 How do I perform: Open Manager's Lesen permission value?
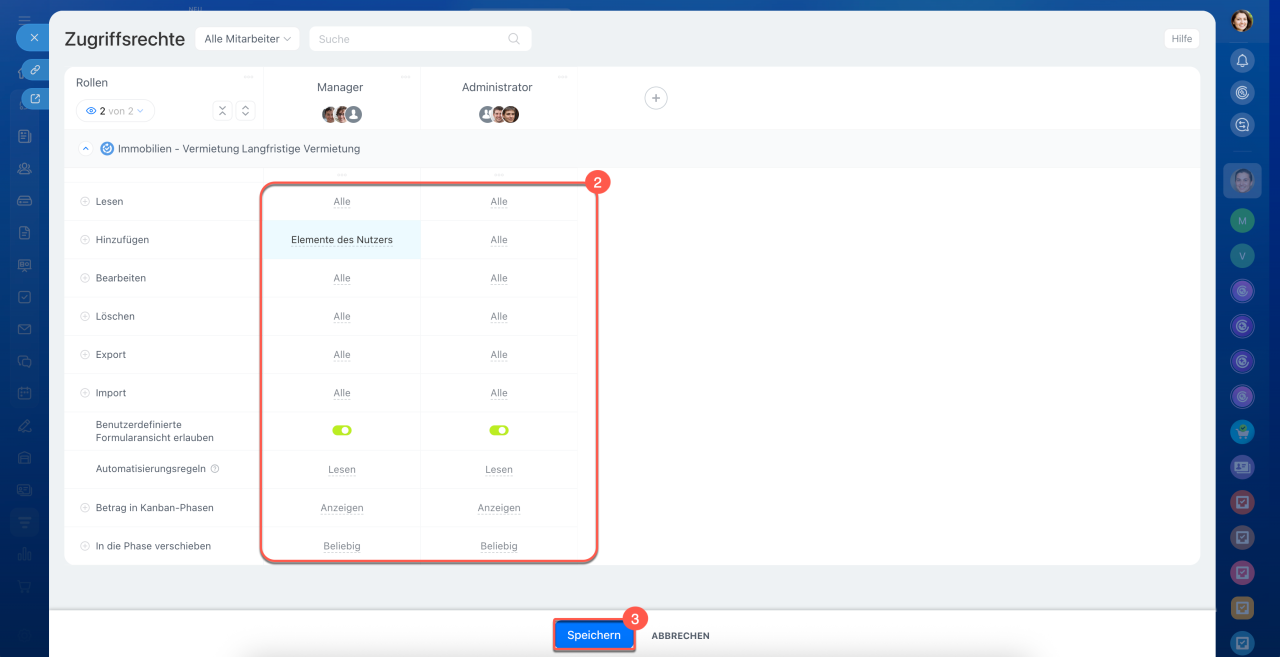pos(342,201)
